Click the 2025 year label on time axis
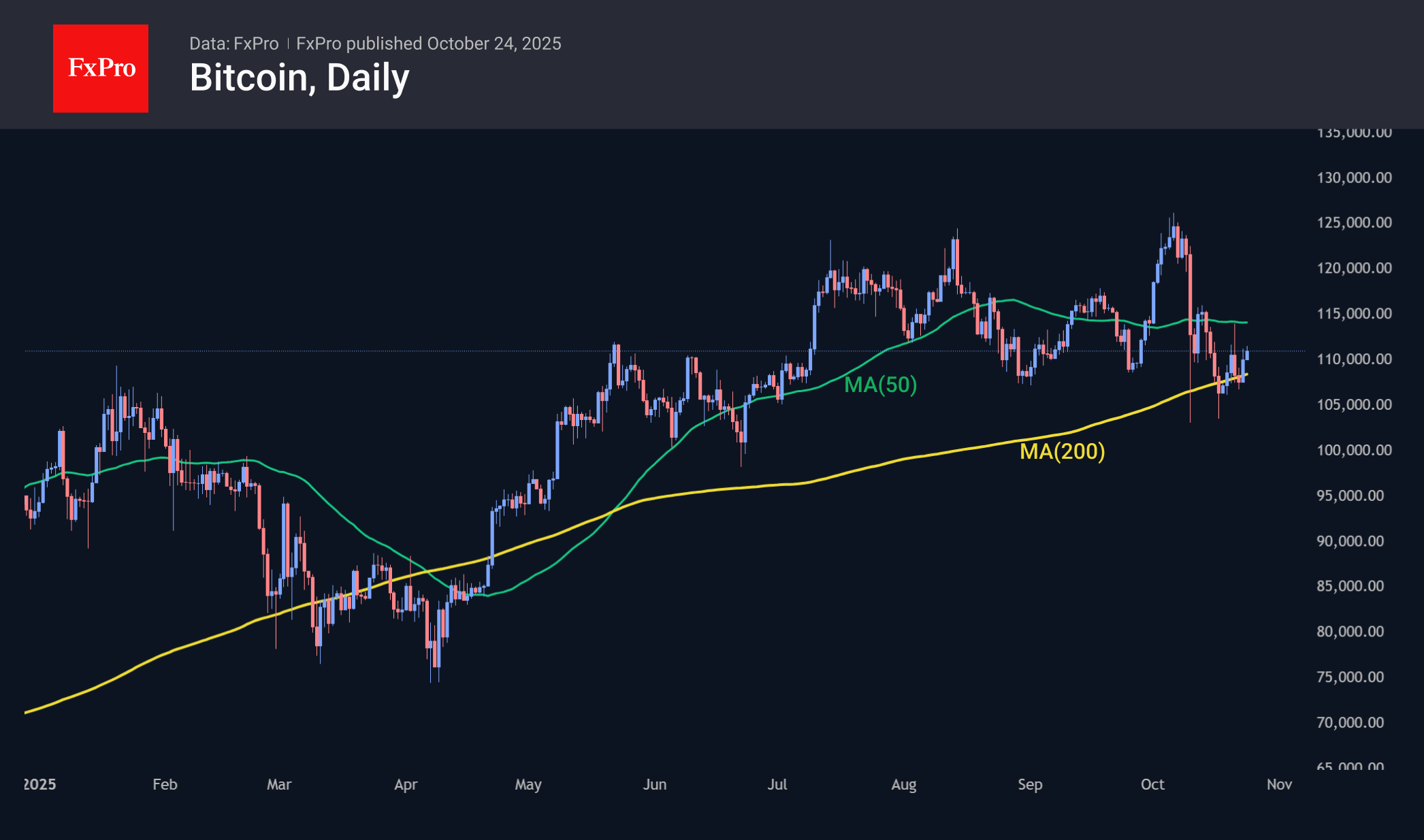 pos(40,784)
